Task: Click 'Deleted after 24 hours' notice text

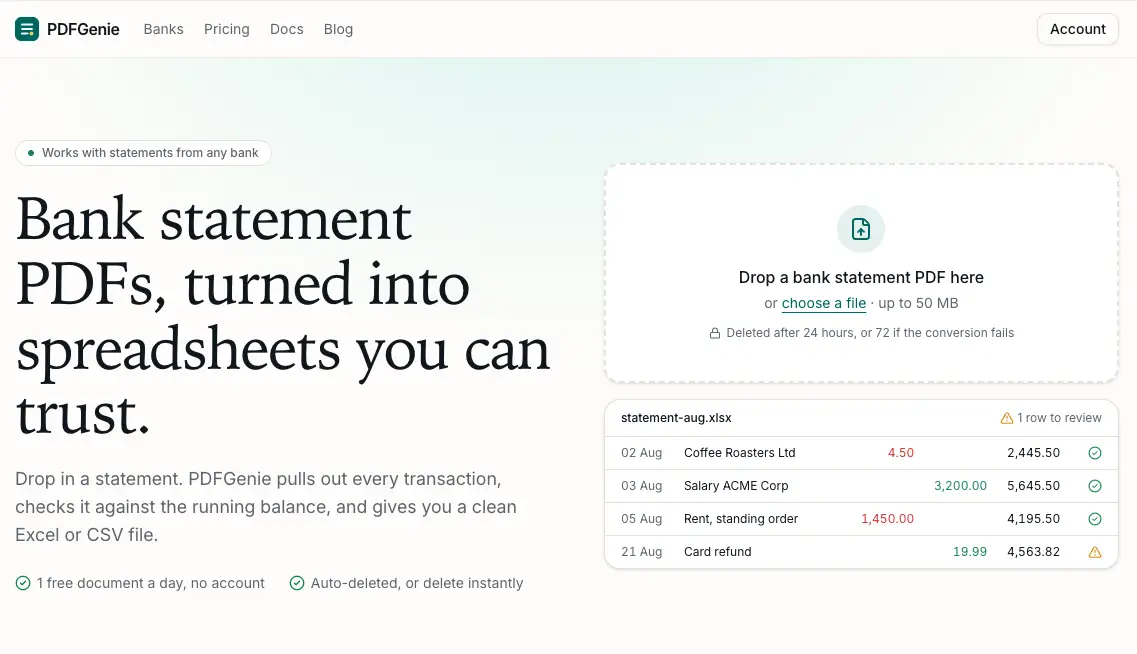Action: tap(870, 333)
